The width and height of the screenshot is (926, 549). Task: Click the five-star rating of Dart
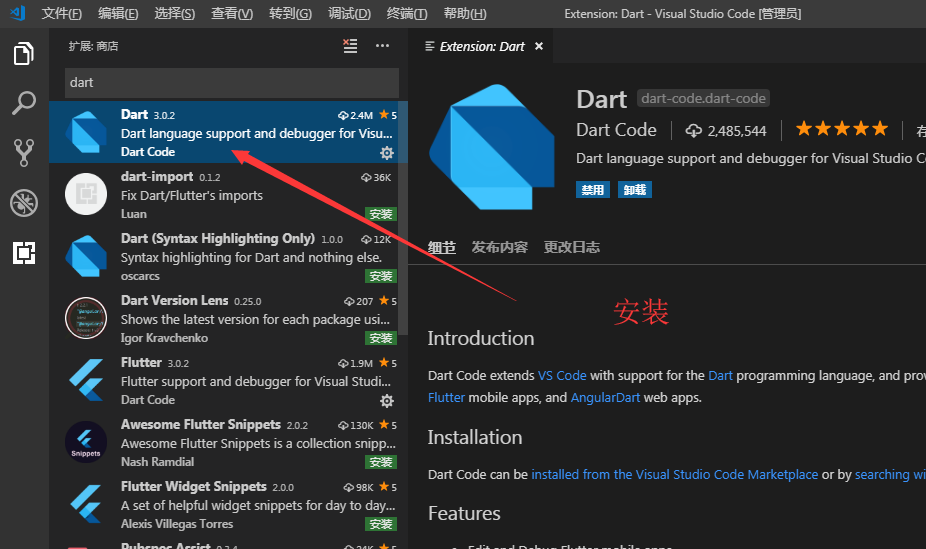842,129
